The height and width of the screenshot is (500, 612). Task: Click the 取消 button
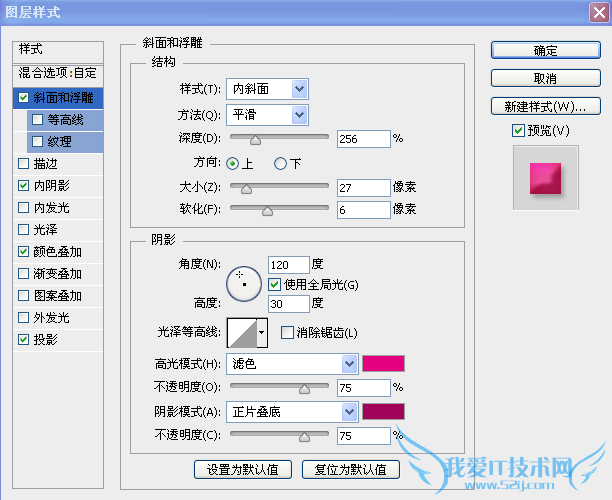point(545,78)
